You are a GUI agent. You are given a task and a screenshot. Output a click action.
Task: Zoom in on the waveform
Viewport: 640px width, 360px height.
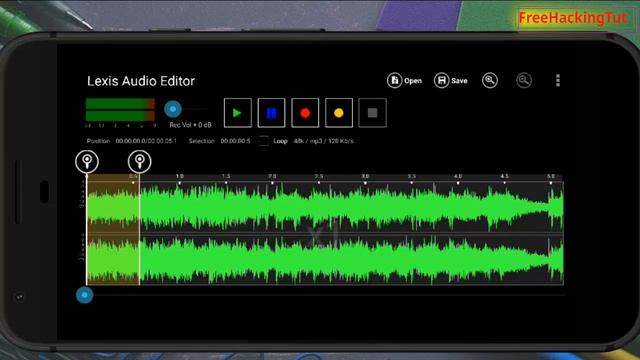coord(490,80)
